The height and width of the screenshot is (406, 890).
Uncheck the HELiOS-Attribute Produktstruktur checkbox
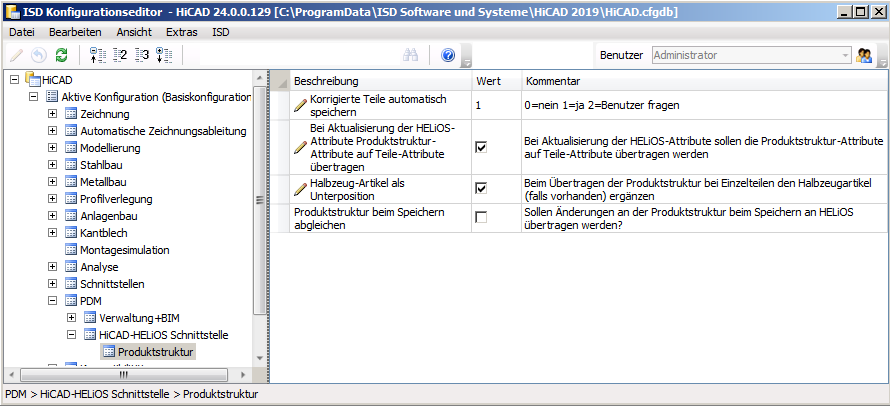click(481, 147)
